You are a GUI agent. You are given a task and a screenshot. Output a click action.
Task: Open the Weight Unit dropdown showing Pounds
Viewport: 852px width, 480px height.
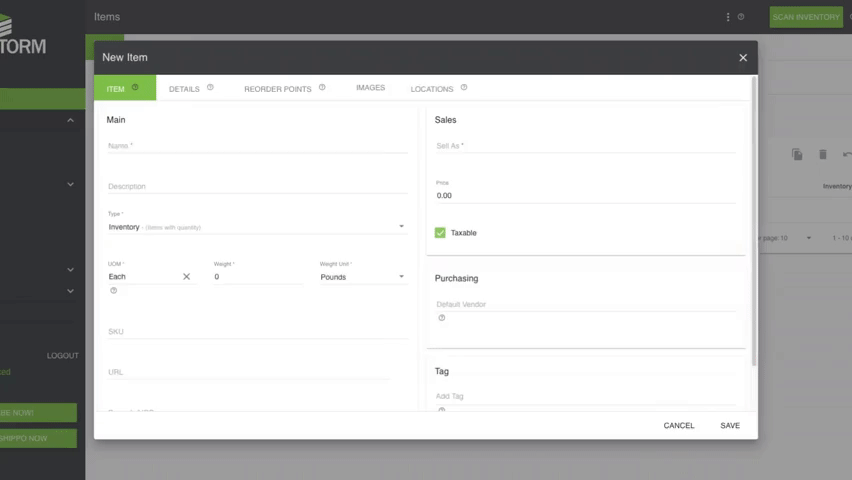point(363,277)
